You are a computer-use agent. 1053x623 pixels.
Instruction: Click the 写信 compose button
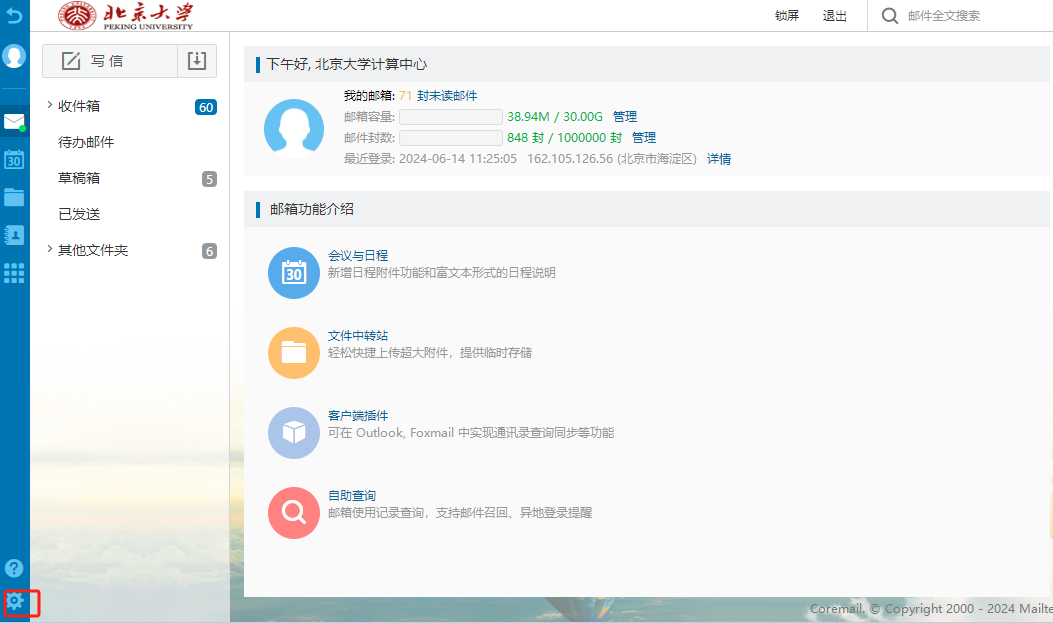click(109, 61)
